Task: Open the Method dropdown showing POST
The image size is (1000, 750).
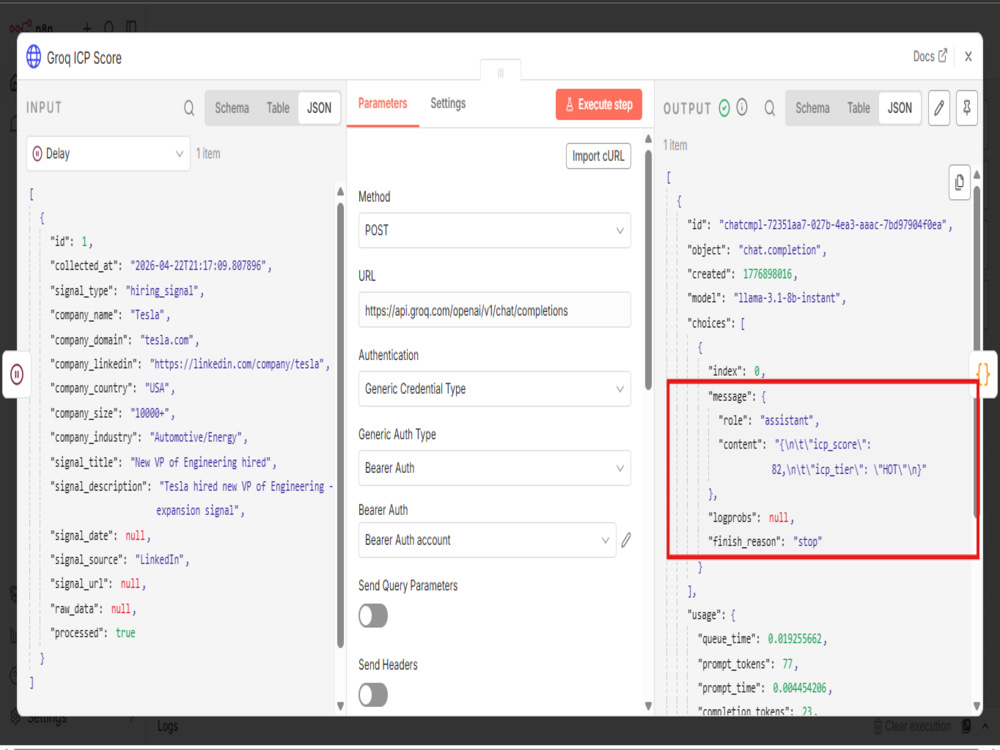Action: click(494, 230)
